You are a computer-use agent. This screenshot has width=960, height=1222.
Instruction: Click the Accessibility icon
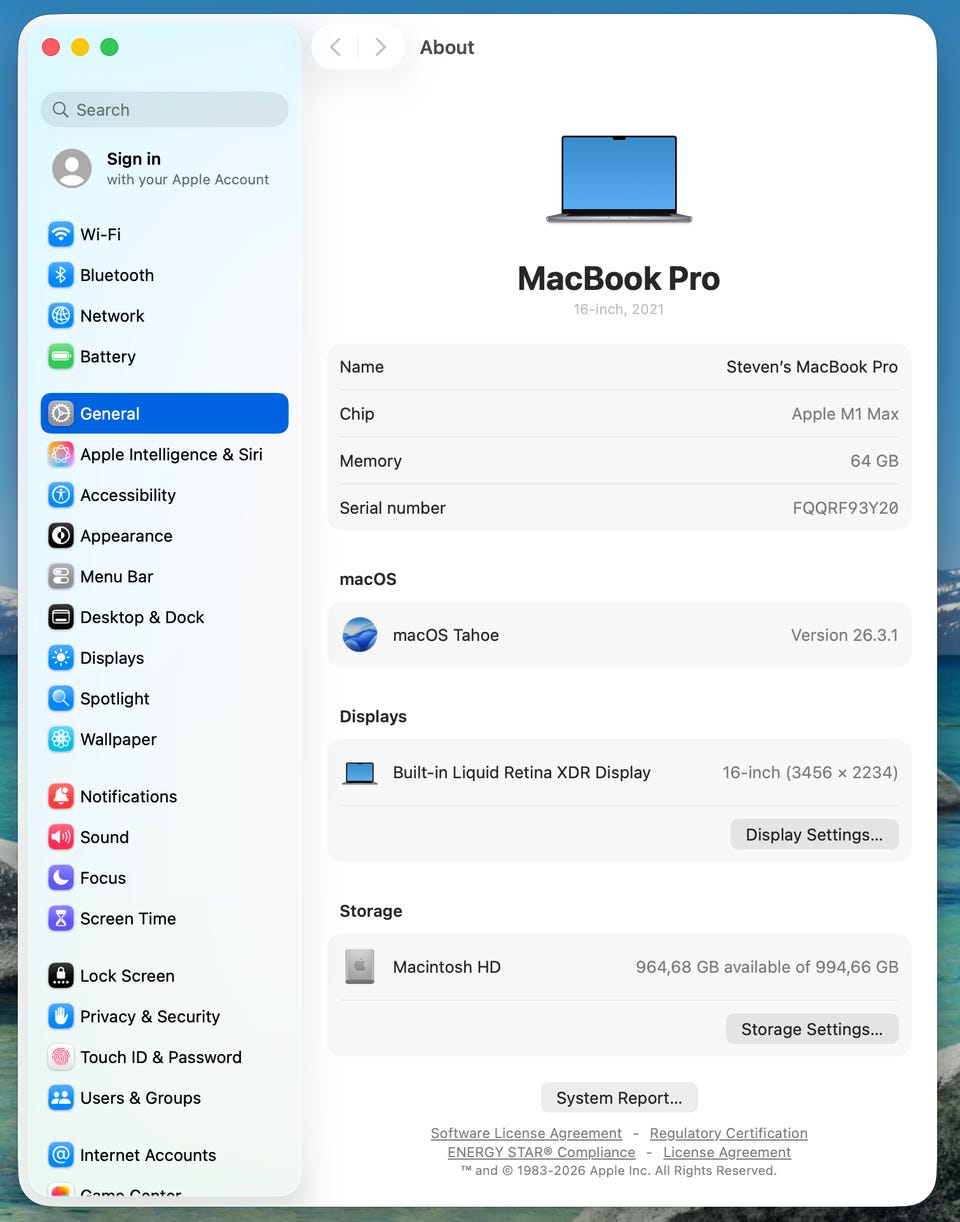[61, 495]
